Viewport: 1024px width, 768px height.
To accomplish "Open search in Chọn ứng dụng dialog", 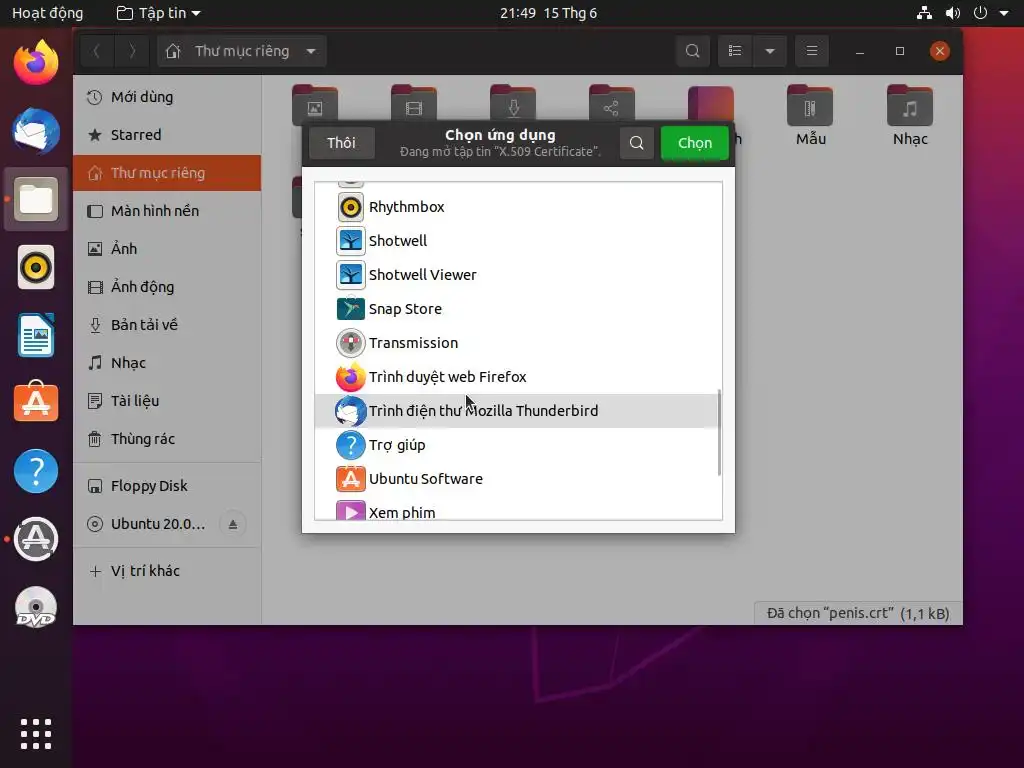I will 637,143.
